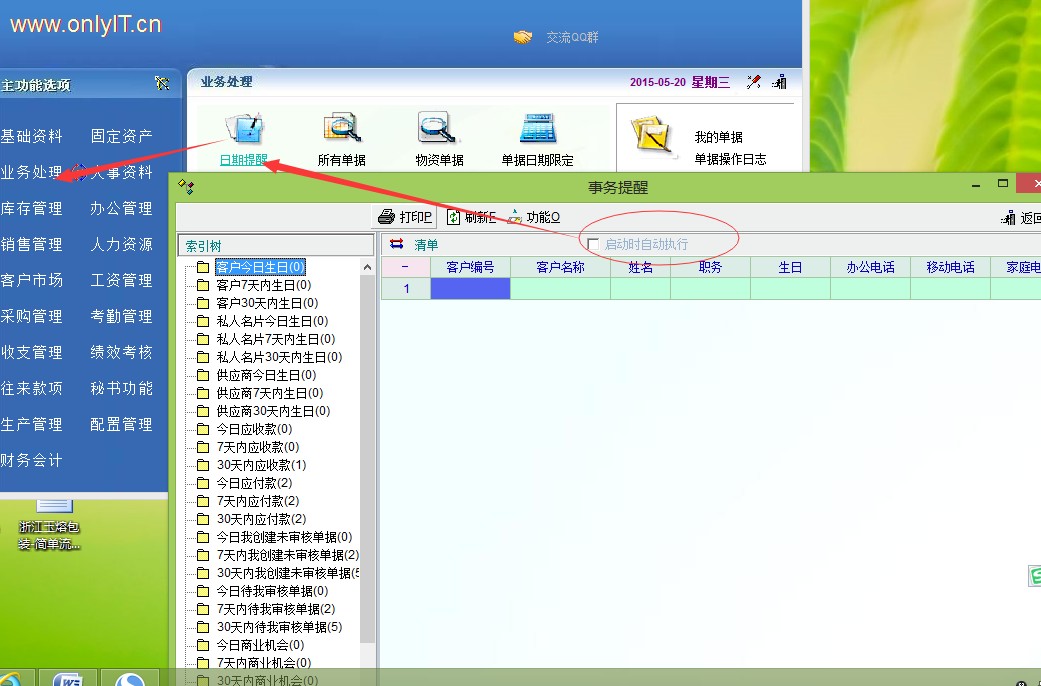This screenshot has width=1041, height=686.
Task: Click the 我的单据 folder icon
Action: coord(649,137)
